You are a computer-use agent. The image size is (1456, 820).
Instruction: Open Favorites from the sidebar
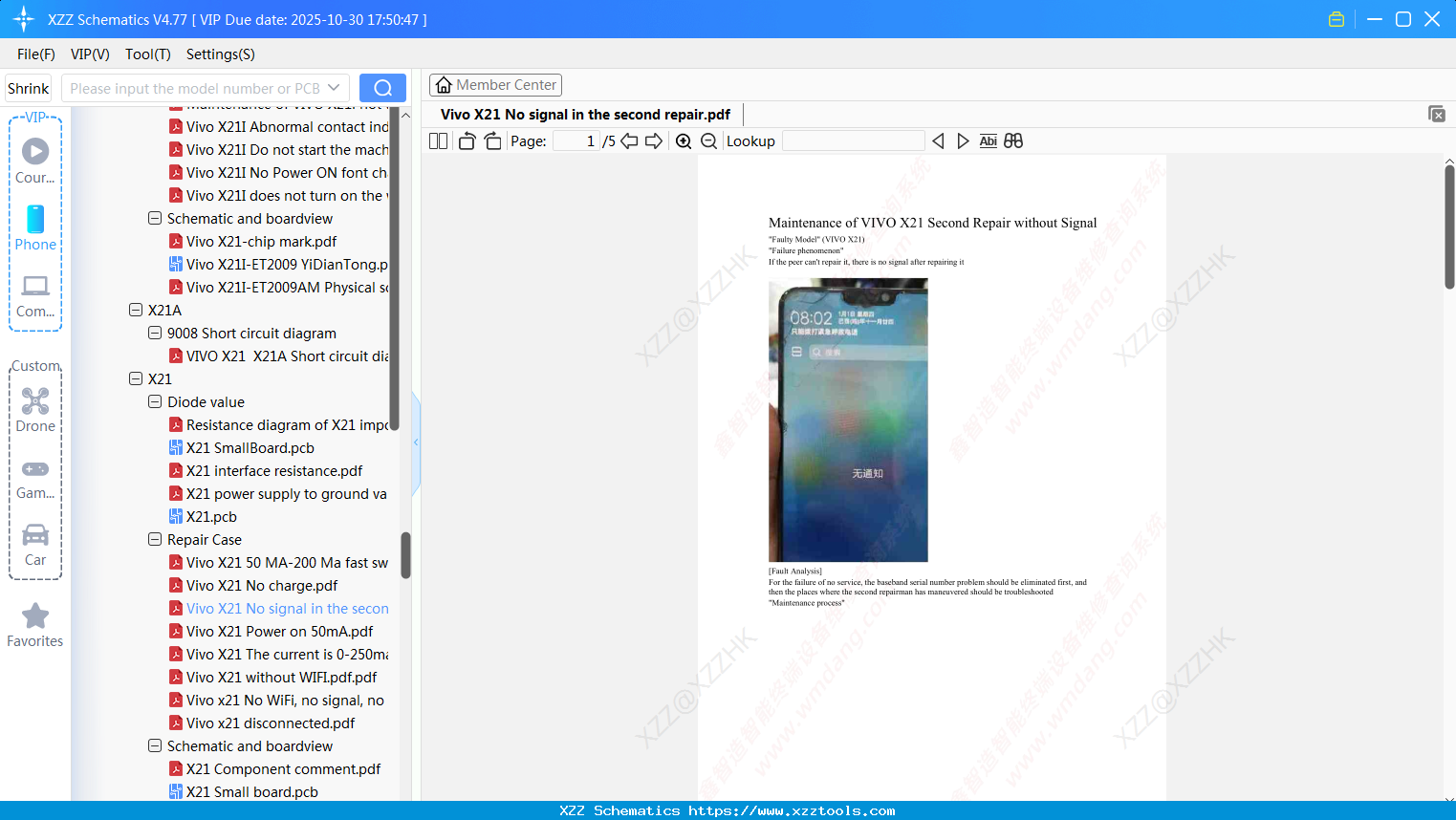(35, 623)
